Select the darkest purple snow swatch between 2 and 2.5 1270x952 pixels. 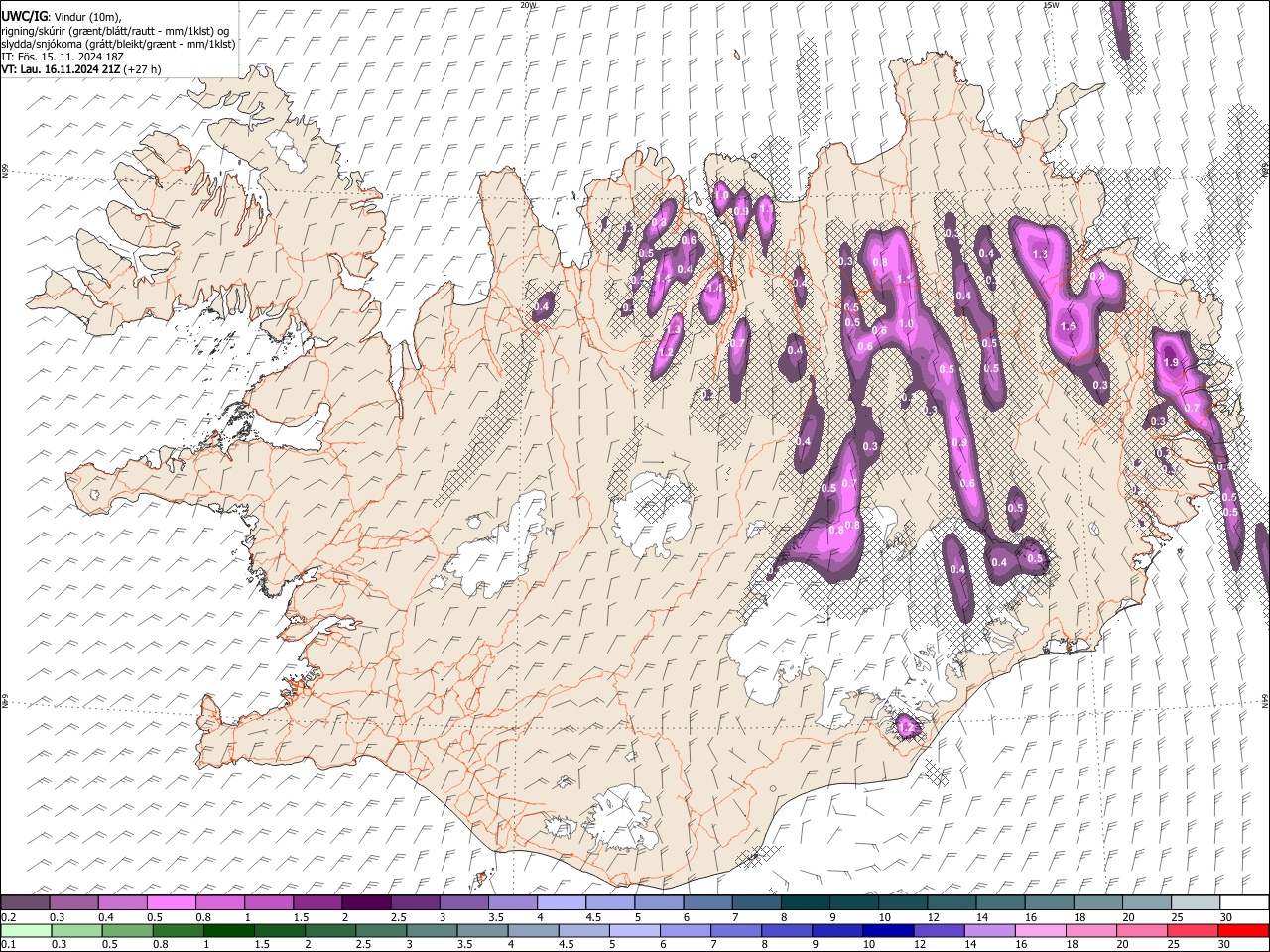(366, 902)
